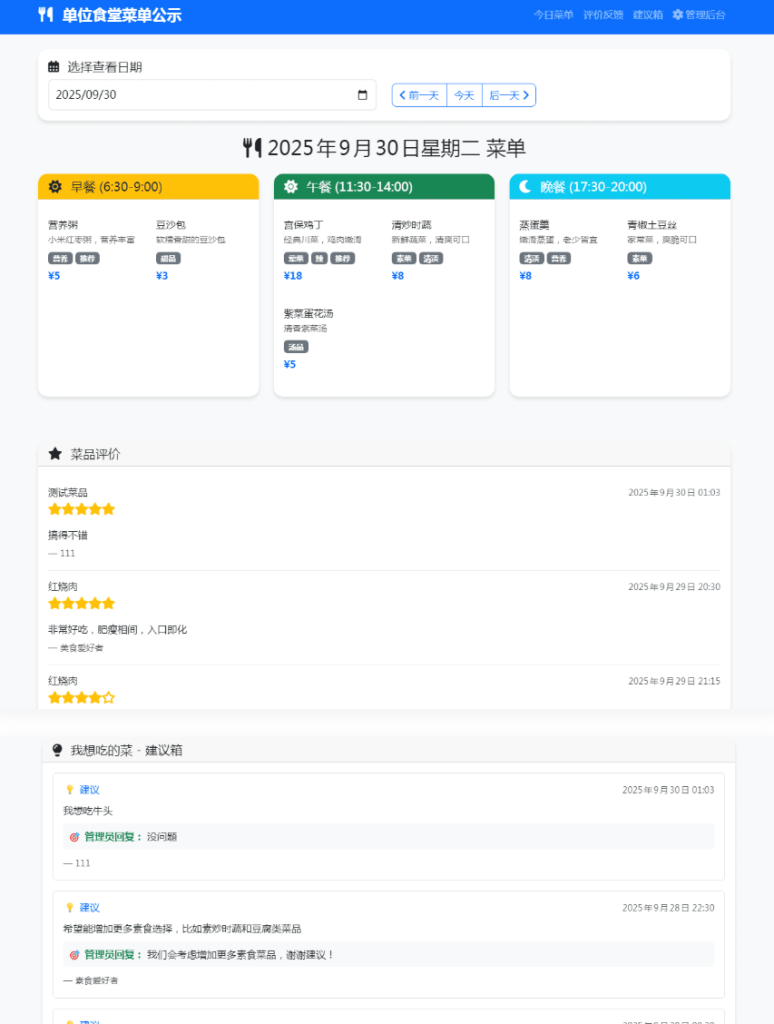点击红烧肉评价的第五颗星
This screenshot has width=774, height=1024.
(108, 603)
